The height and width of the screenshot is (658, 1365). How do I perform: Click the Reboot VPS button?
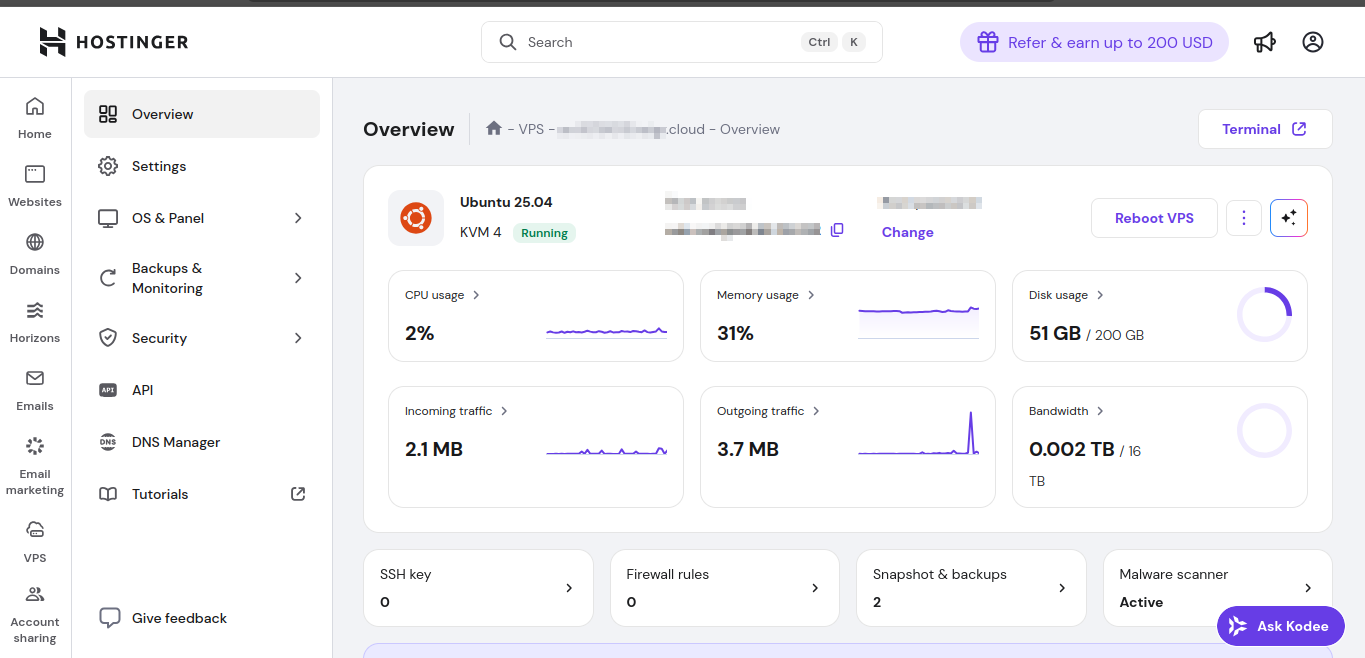pyautogui.click(x=1154, y=218)
